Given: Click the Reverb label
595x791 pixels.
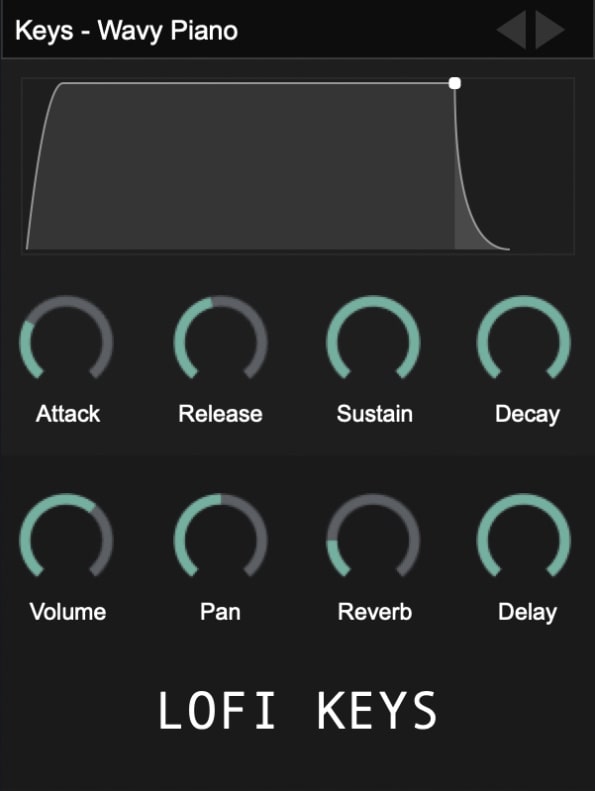Looking at the screenshot, I should point(375,612).
